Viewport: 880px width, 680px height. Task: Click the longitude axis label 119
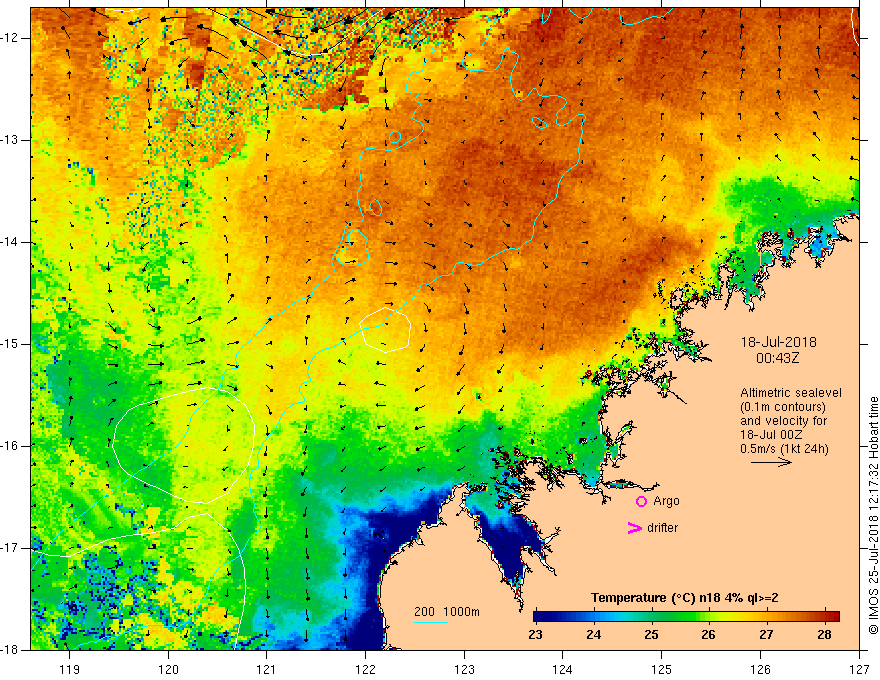tap(69, 669)
